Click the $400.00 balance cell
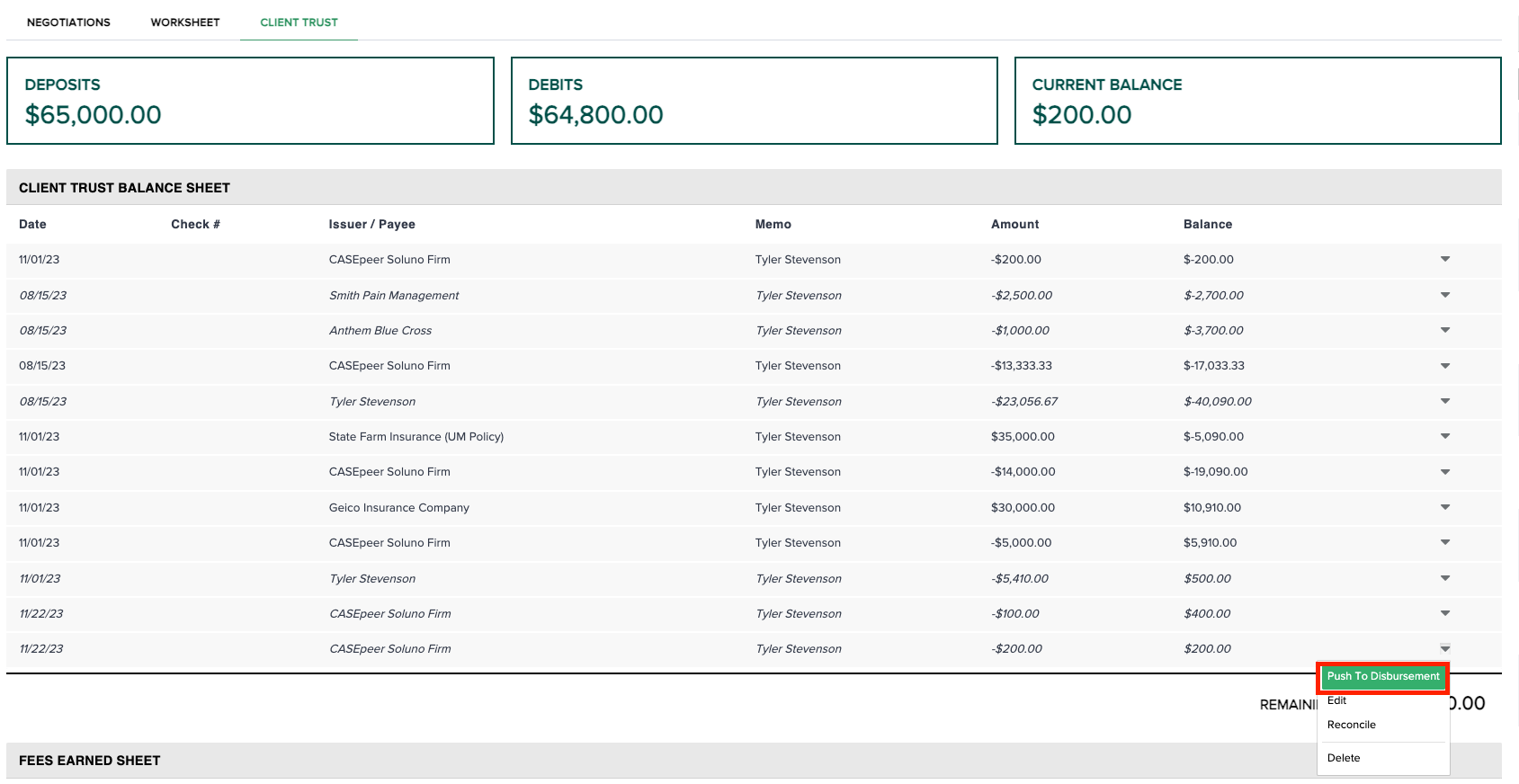Viewport: 1519px width, 784px height. pos(1208,613)
